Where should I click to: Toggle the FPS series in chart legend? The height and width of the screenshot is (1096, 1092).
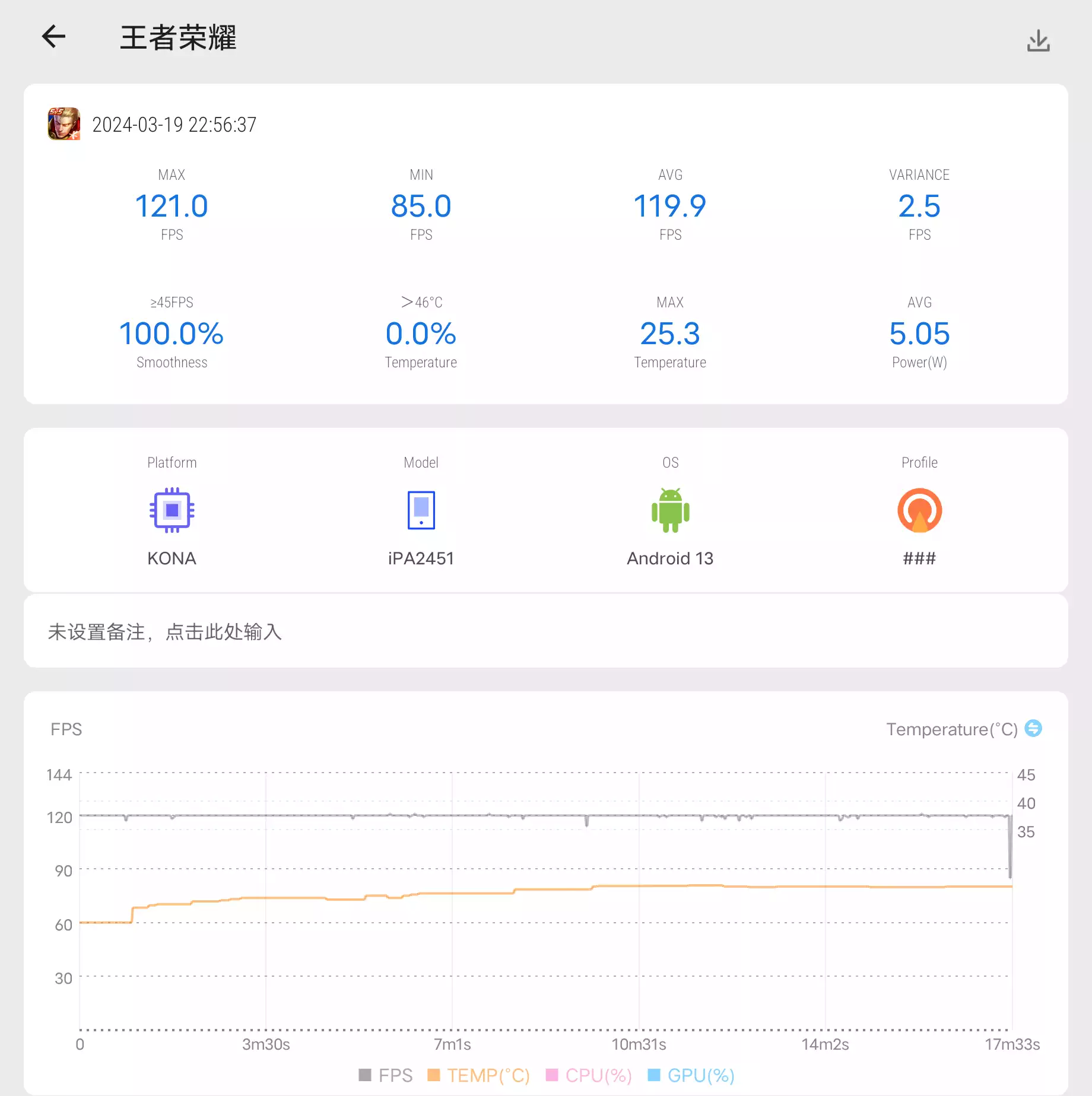point(385,1075)
